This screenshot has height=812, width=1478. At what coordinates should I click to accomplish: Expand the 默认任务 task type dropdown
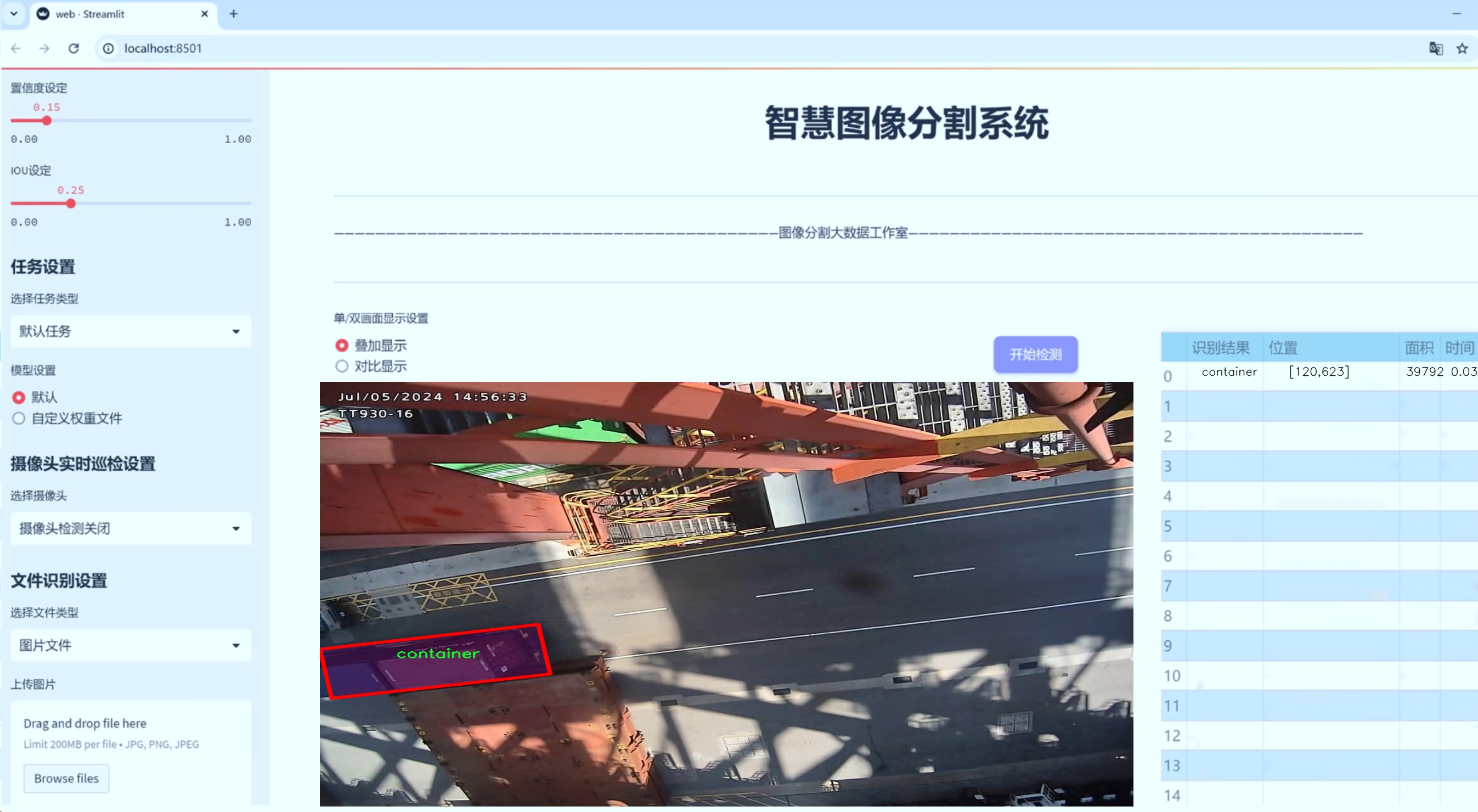coord(131,331)
